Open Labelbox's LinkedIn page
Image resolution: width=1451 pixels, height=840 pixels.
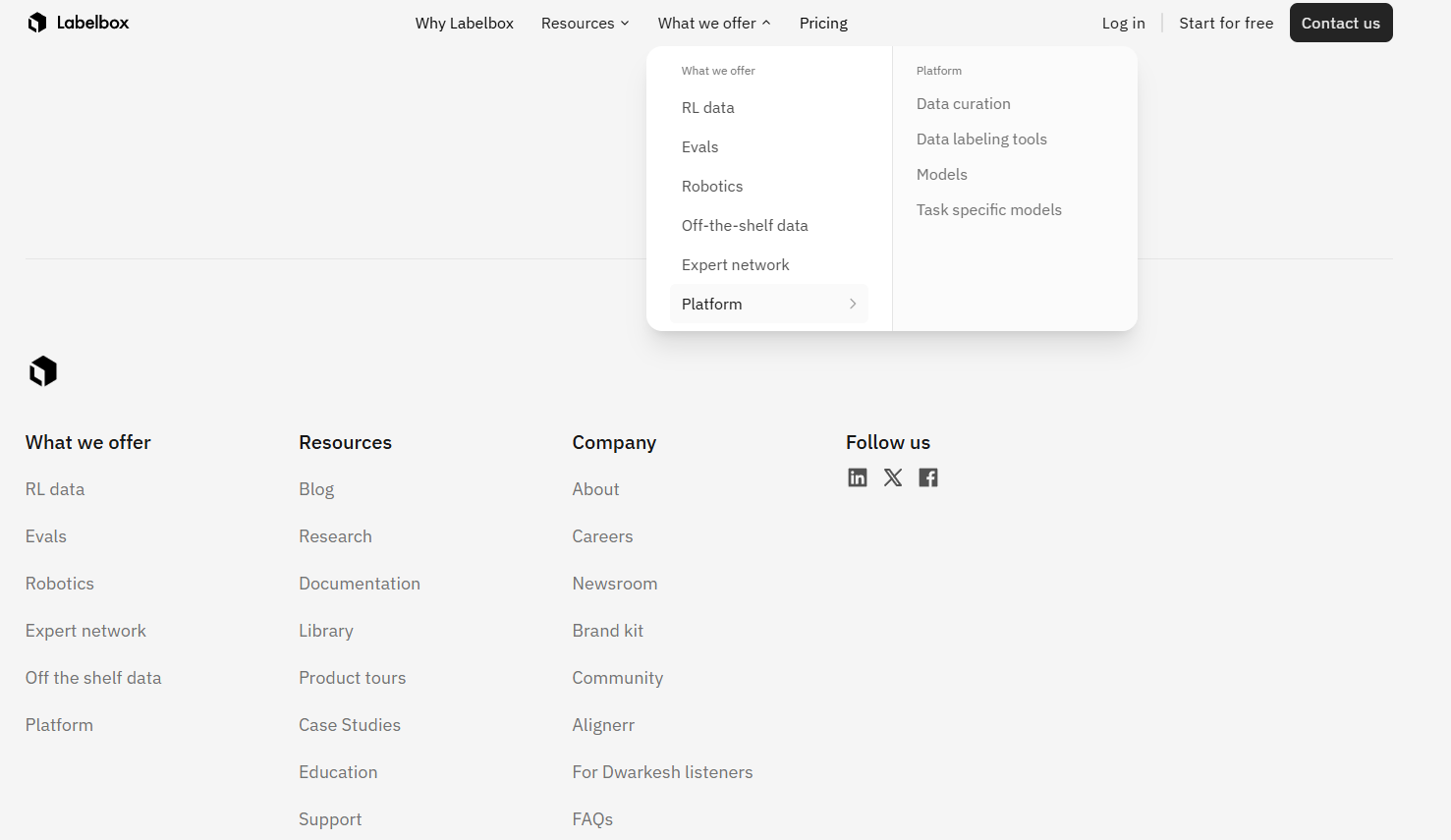857,477
